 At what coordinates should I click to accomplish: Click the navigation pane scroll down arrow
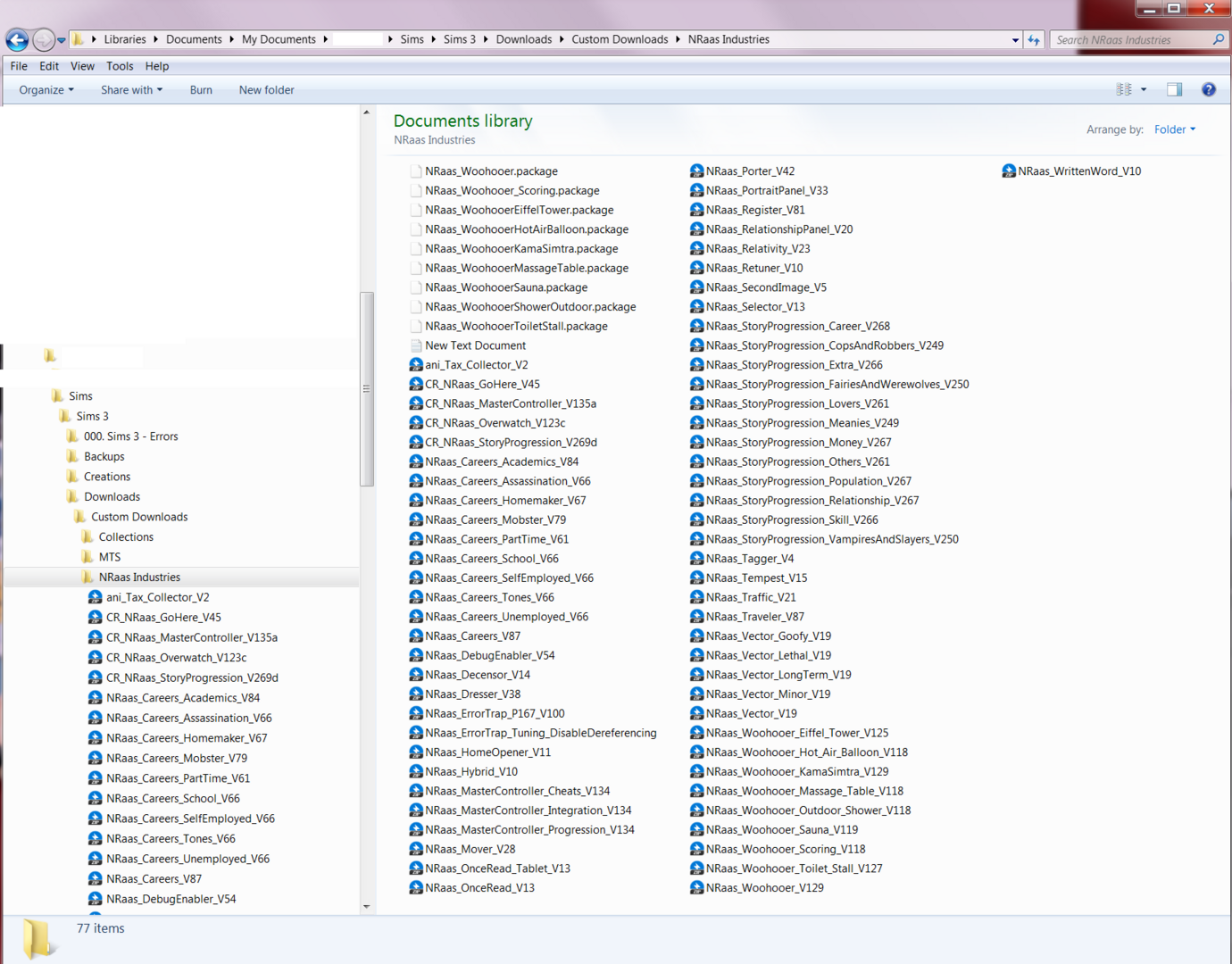click(366, 906)
